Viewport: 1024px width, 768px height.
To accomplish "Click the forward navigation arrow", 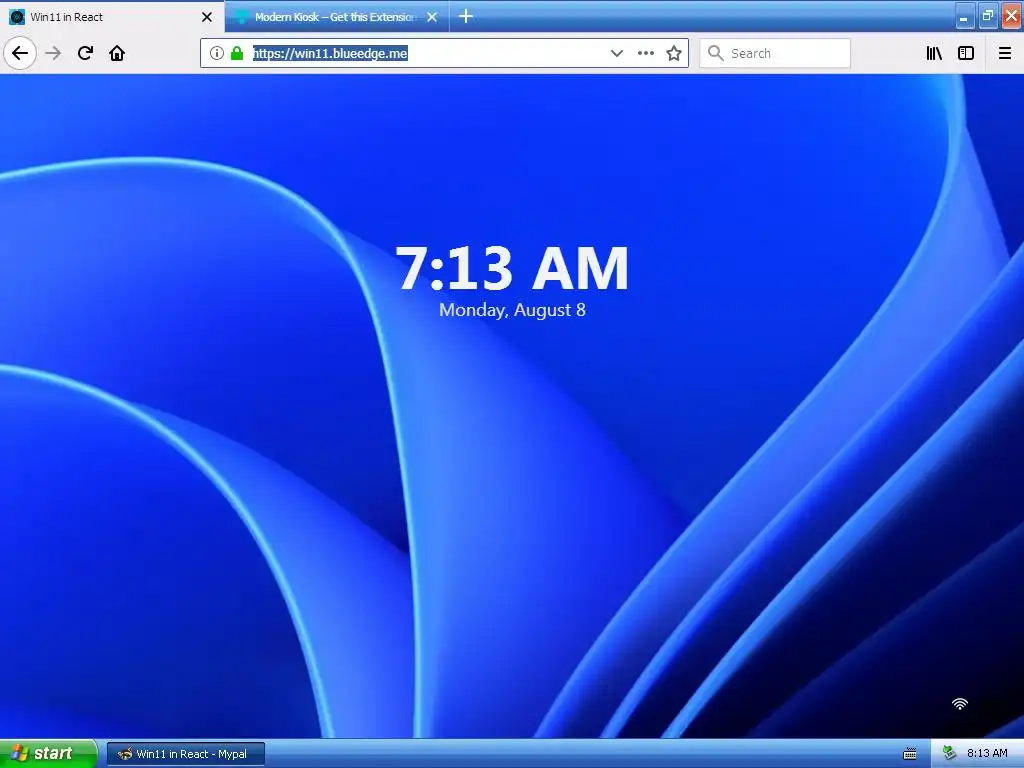I will (x=54, y=54).
